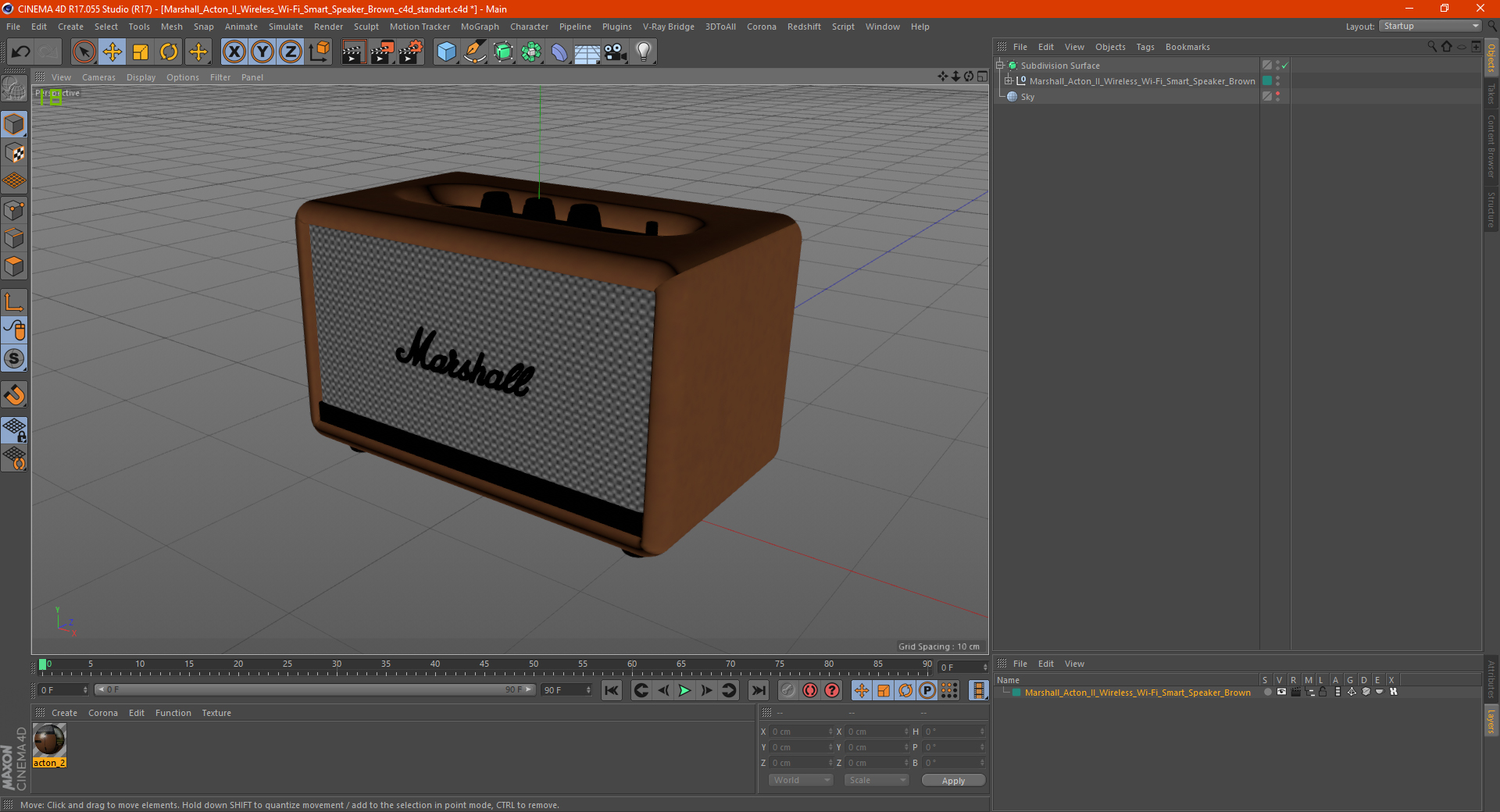1500x812 pixels.
Task: Open the Render menu
Action: coord(328,27)
